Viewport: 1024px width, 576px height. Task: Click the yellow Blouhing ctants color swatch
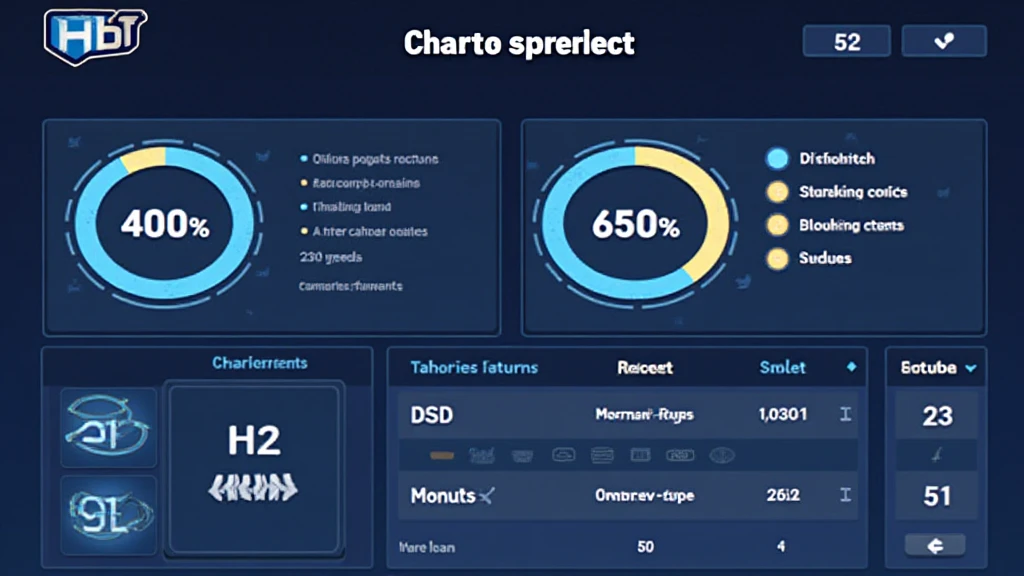click(x=777, y=225)
